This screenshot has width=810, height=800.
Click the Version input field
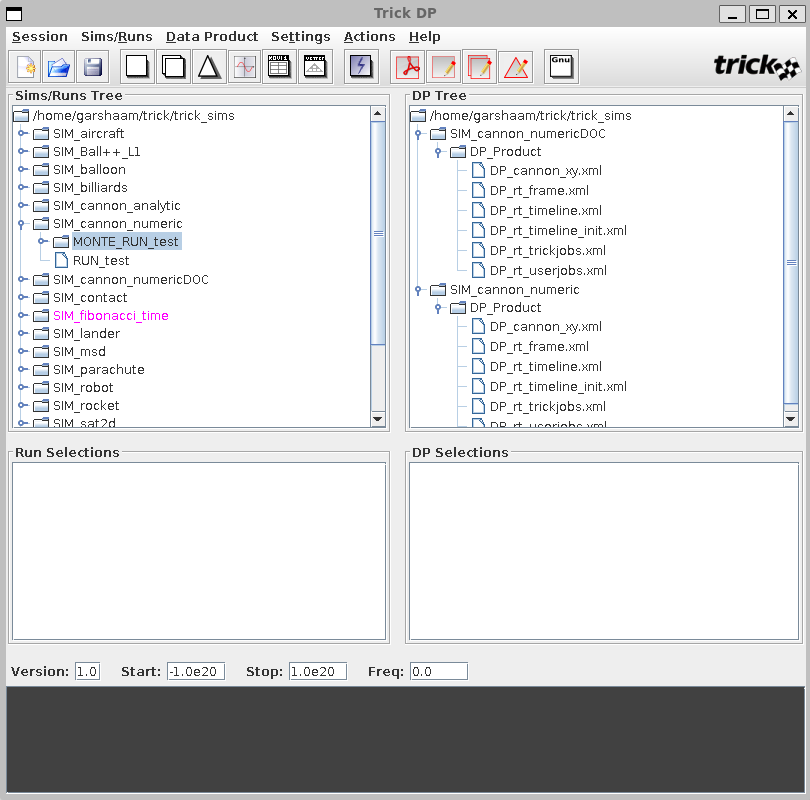[x=87, y=671]
